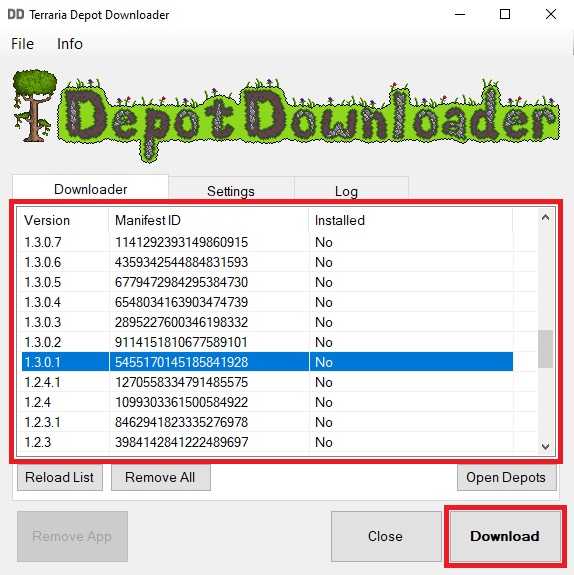Click manifest ID 9114151810677589101
Image resolution: width=574 pixels, height=575 pixels.
182,342
